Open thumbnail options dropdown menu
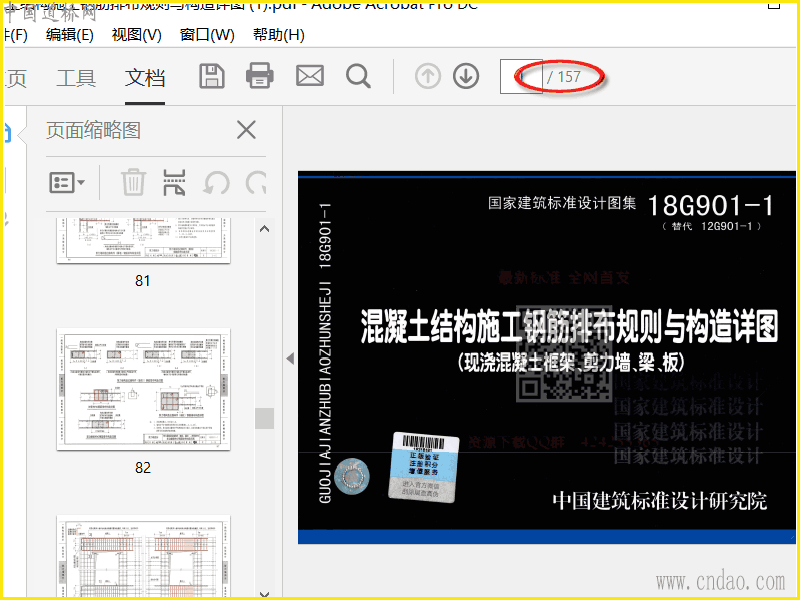 point(67,182)
